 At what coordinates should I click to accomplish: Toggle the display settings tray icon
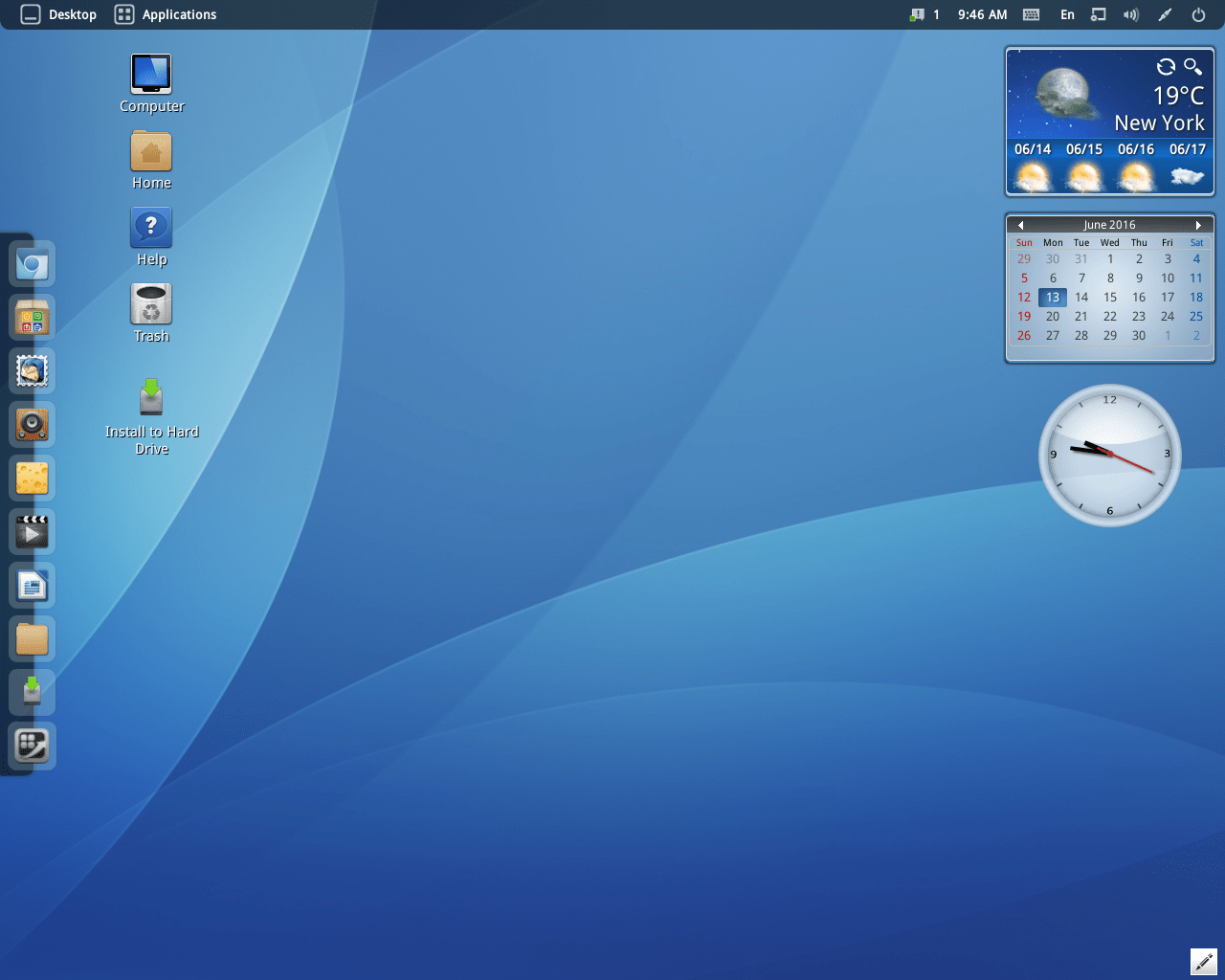(x=1098, y=14)
